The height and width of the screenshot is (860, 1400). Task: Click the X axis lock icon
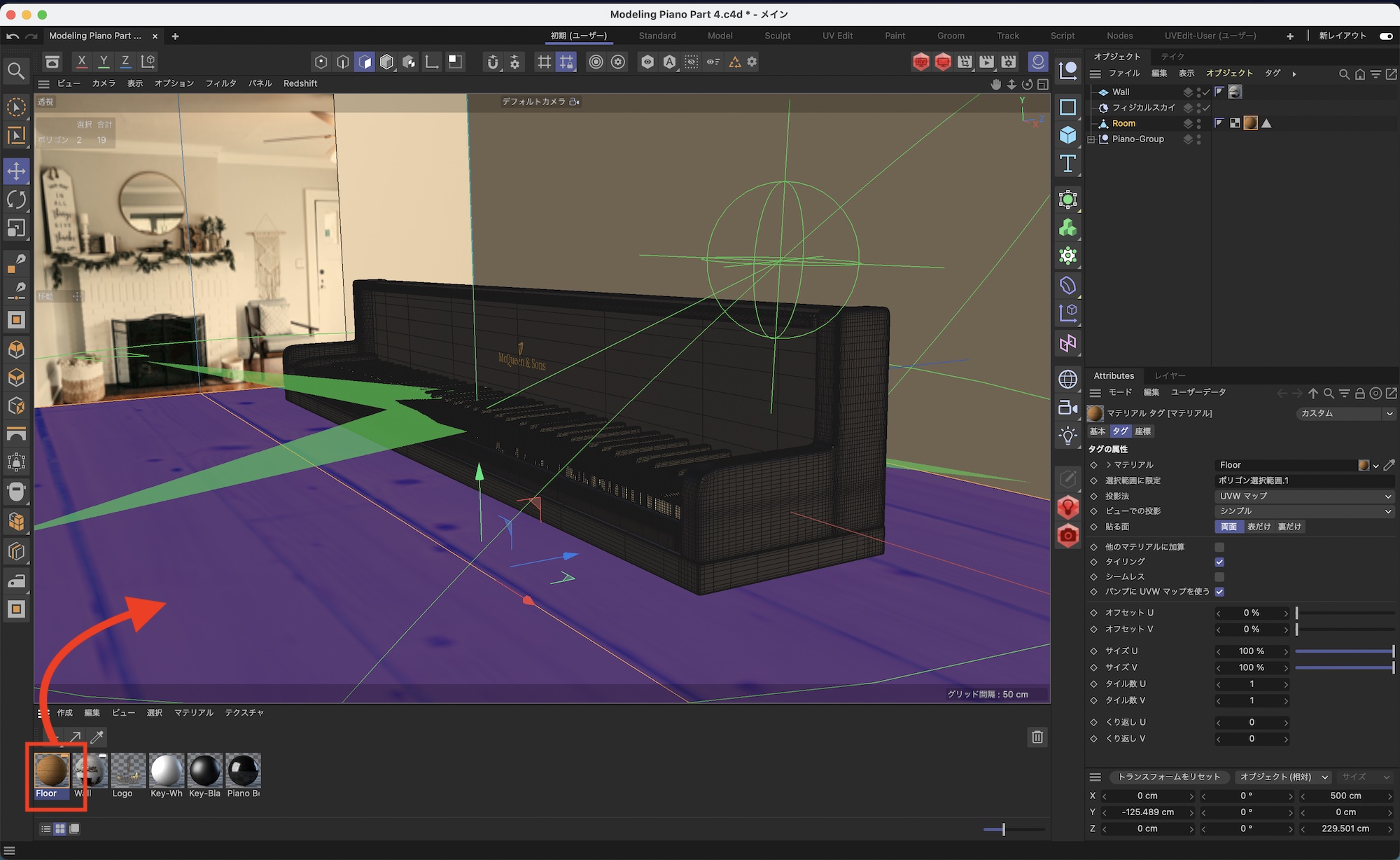click(82, 62)
